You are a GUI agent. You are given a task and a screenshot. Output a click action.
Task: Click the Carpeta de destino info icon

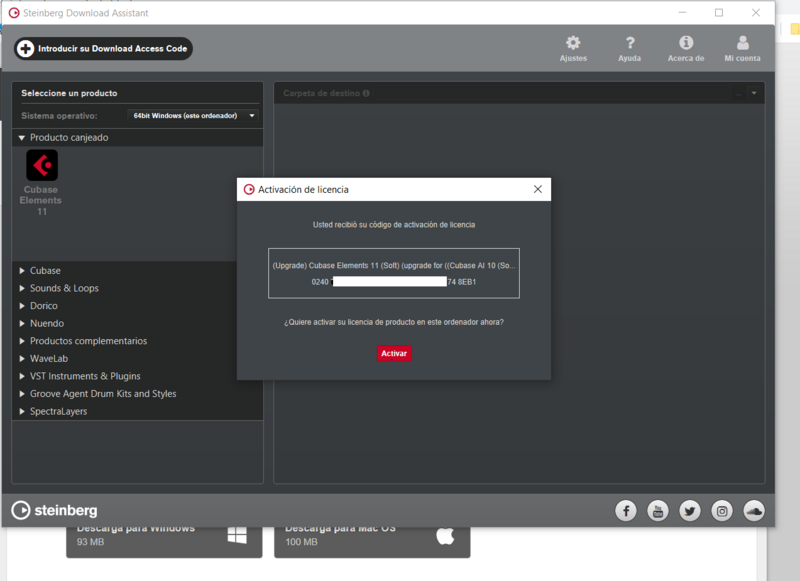pos(366,93)
